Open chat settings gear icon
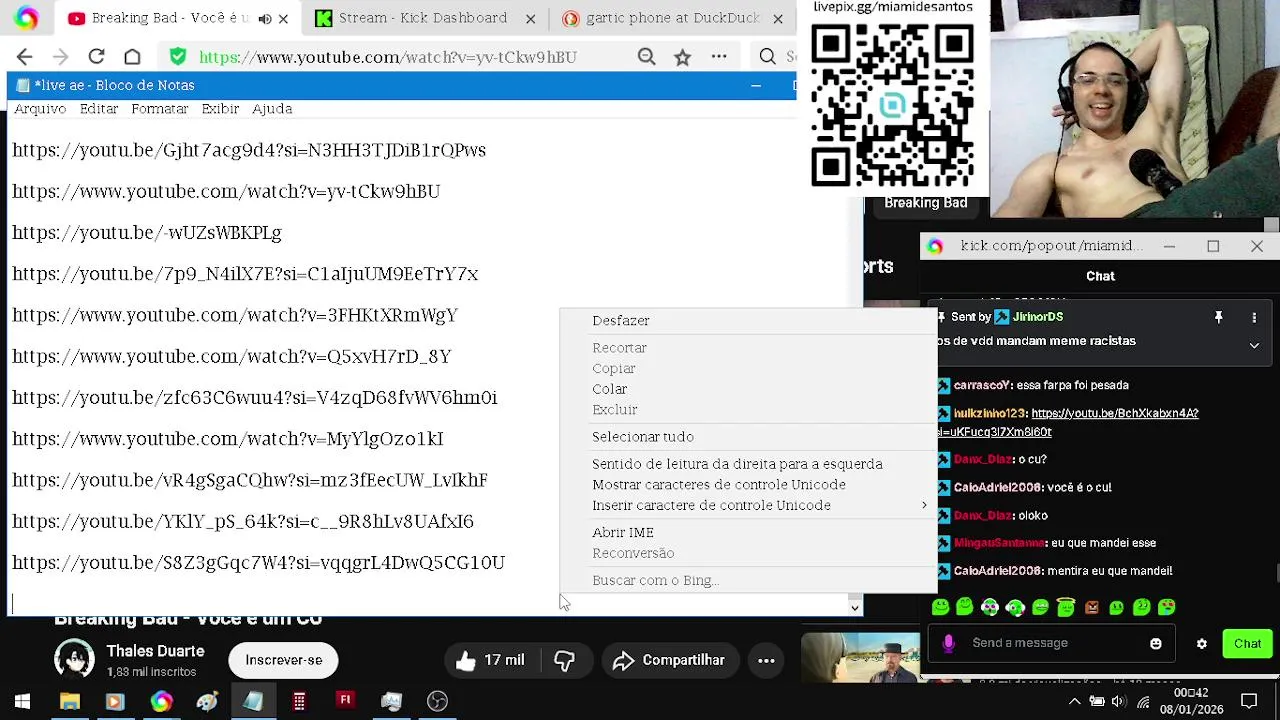1280x720 pixels. point(1202,644)
